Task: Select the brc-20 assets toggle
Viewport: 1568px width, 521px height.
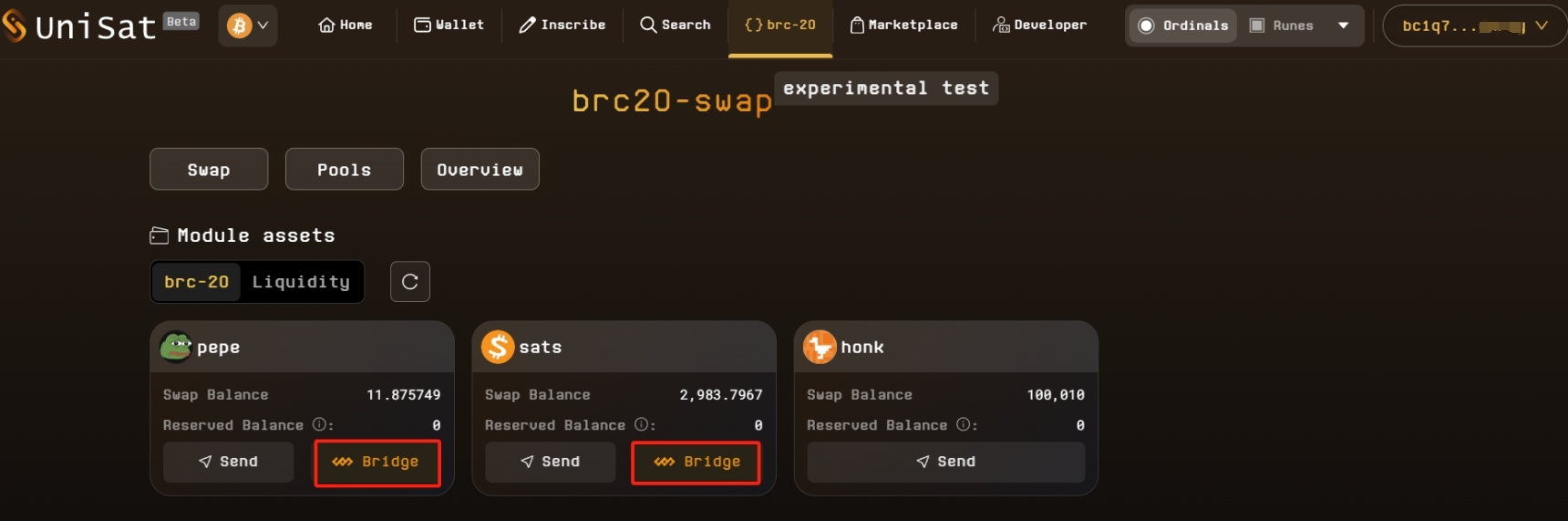Action: 197,282
